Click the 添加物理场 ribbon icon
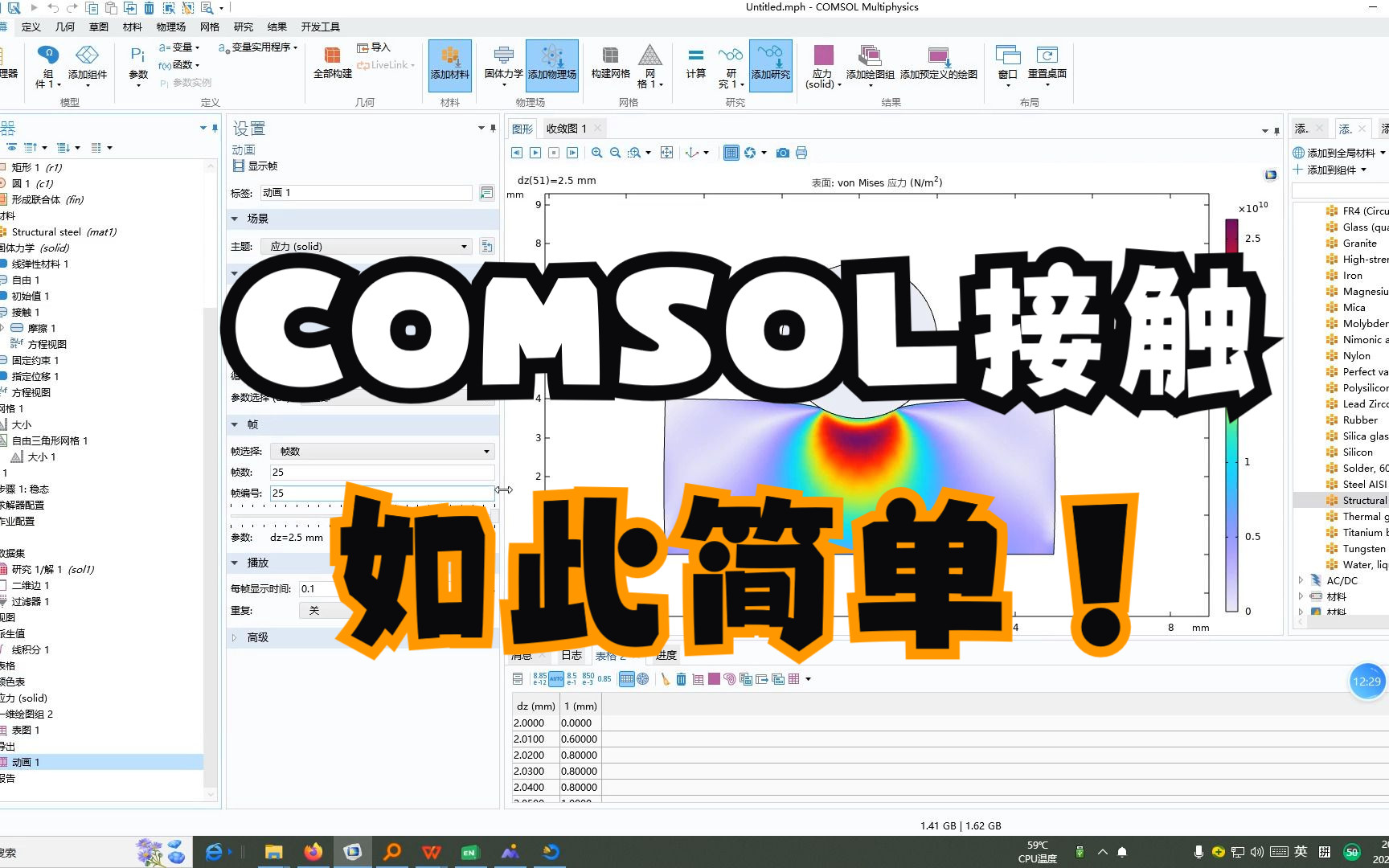Viewport: 1389px width, 868px height. point(552,64)
